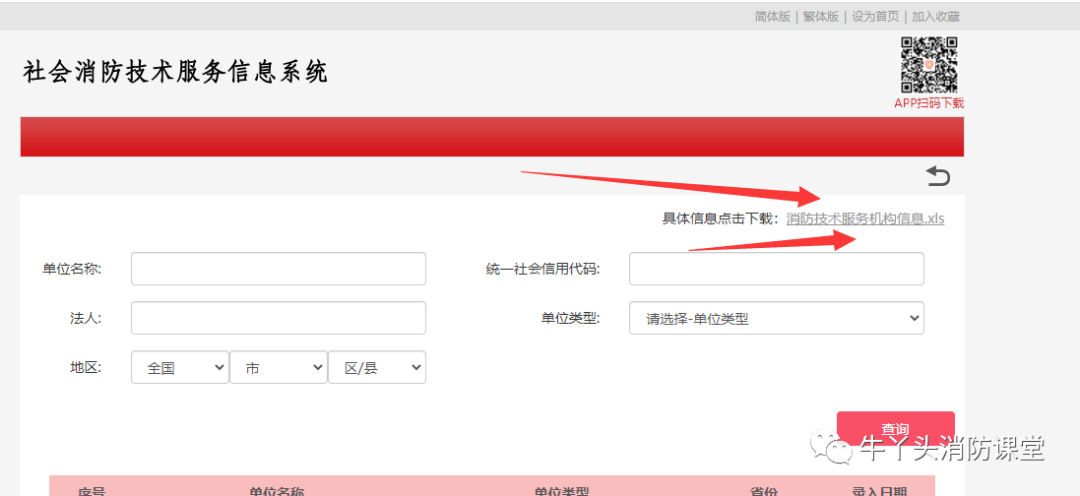Click the back arrow icon
The image size is (1080, 496).
[937, 176]
